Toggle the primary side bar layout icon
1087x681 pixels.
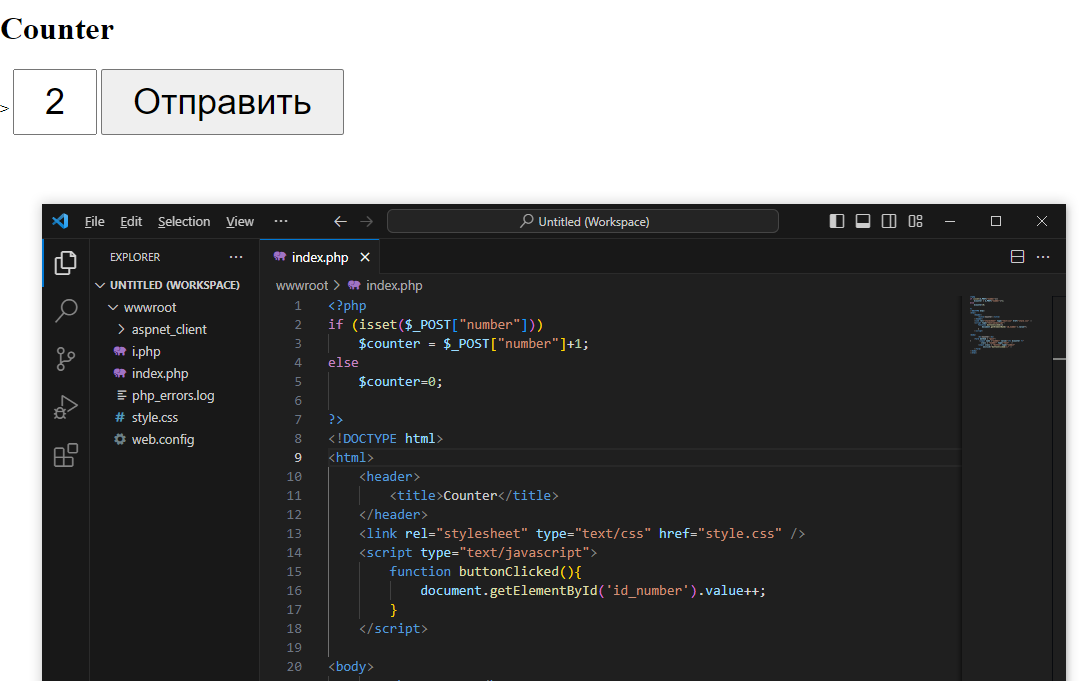tap(837, 221)
